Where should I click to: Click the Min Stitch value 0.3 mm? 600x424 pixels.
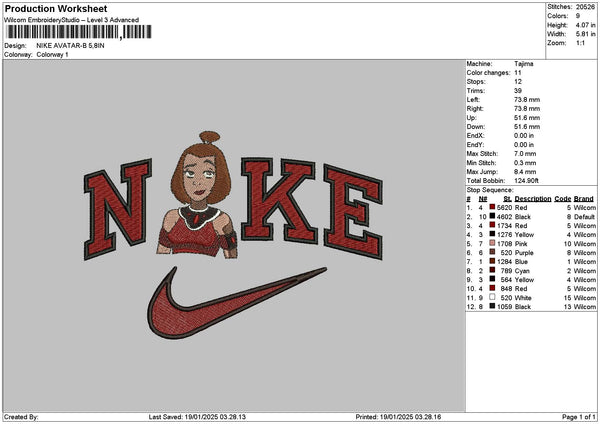[x=525, y=163]
